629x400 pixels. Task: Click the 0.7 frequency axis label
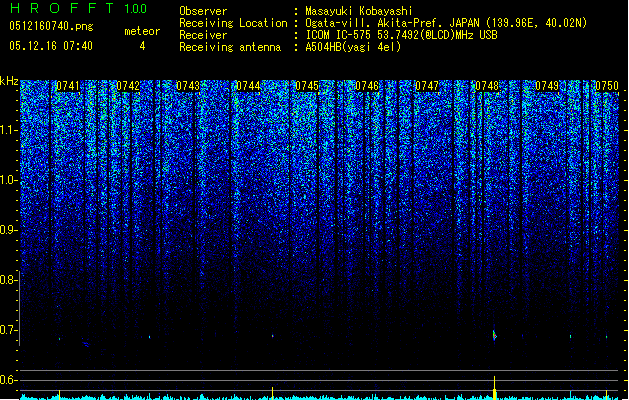pyautogui.click(x=8, y=330)
